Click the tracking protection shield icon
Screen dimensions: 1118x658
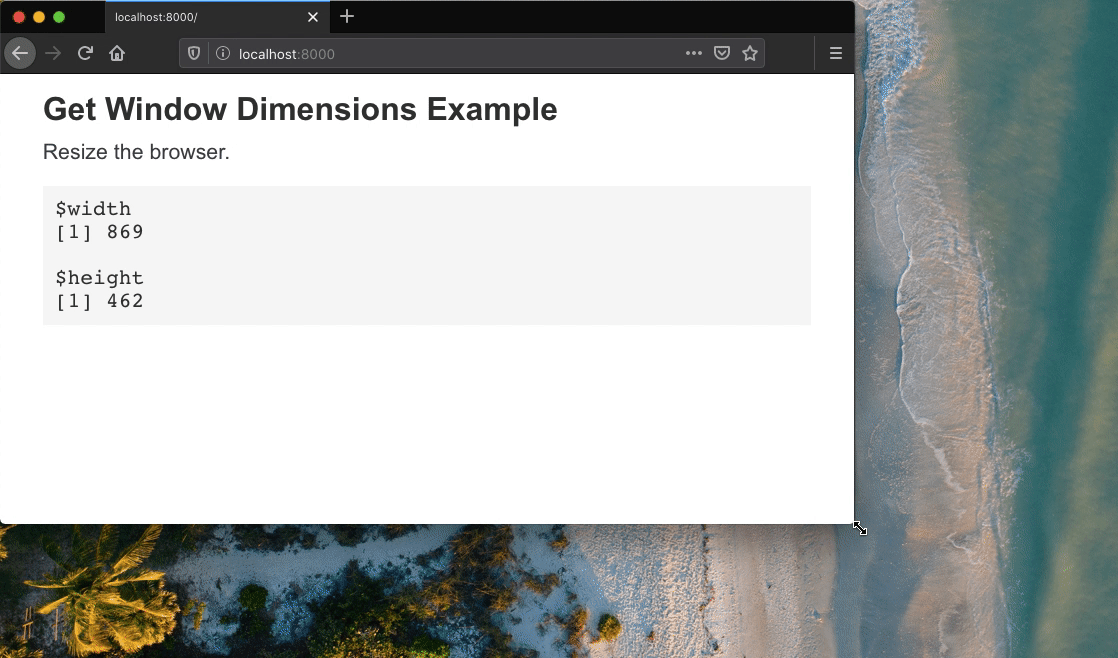193,53
